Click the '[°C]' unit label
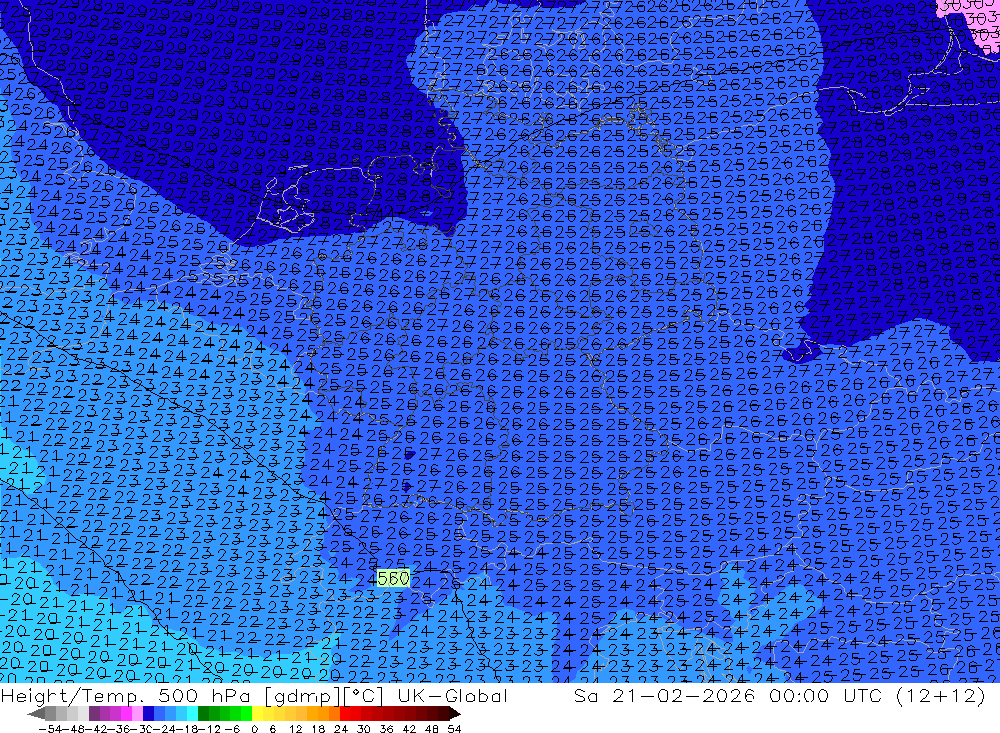Screen dimensions: 1000x733 [x=362, y=696]
